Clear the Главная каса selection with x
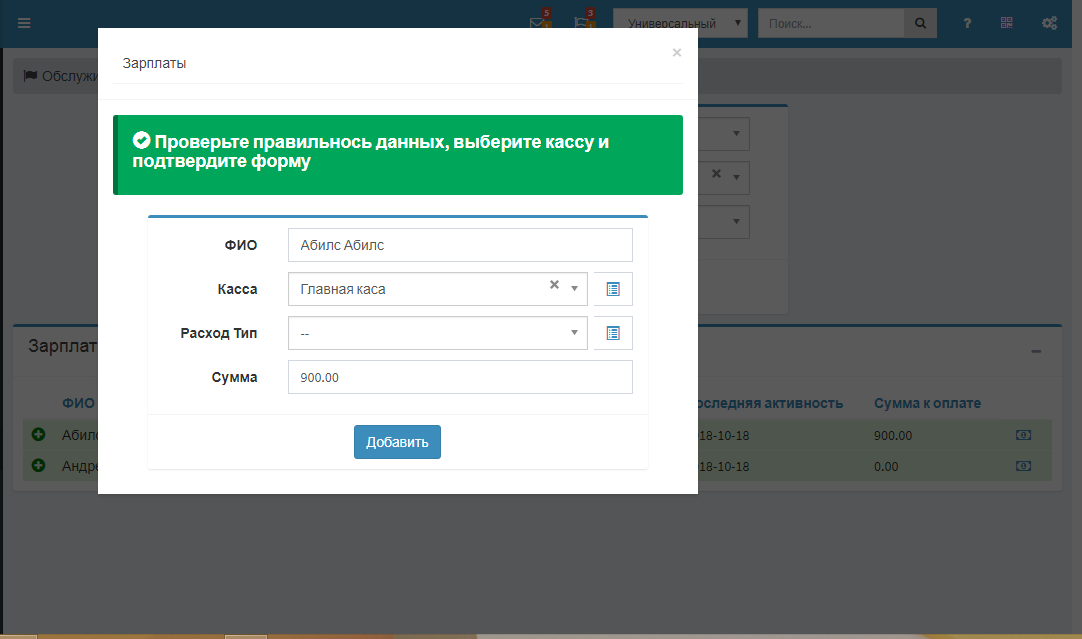1082x639 pixels. (554, 285)
